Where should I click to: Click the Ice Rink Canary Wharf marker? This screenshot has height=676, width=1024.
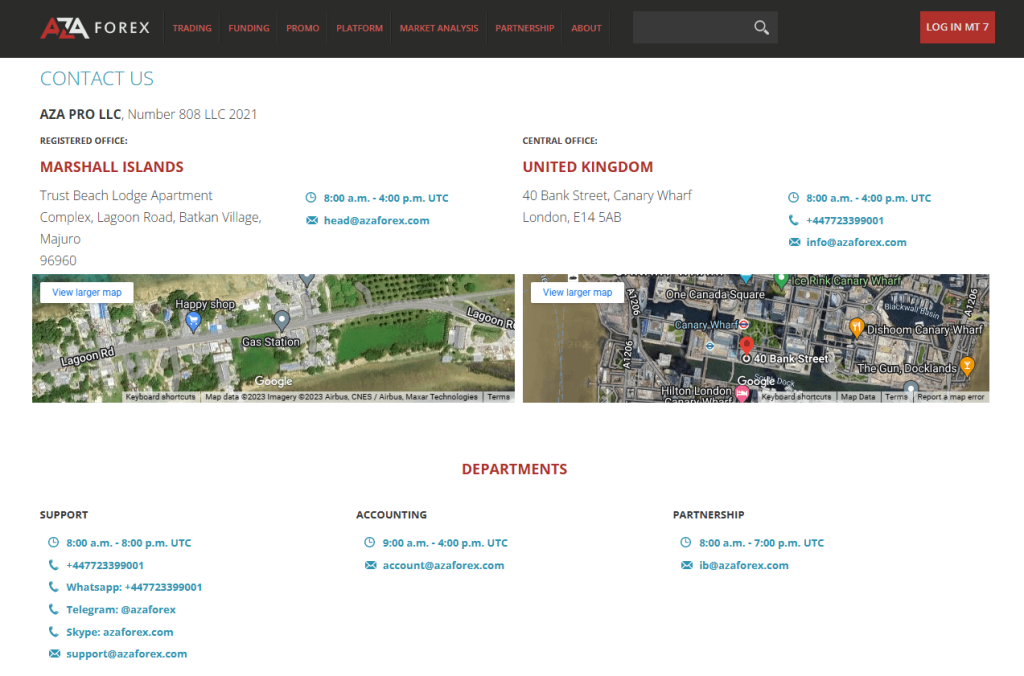pos(780,282)
